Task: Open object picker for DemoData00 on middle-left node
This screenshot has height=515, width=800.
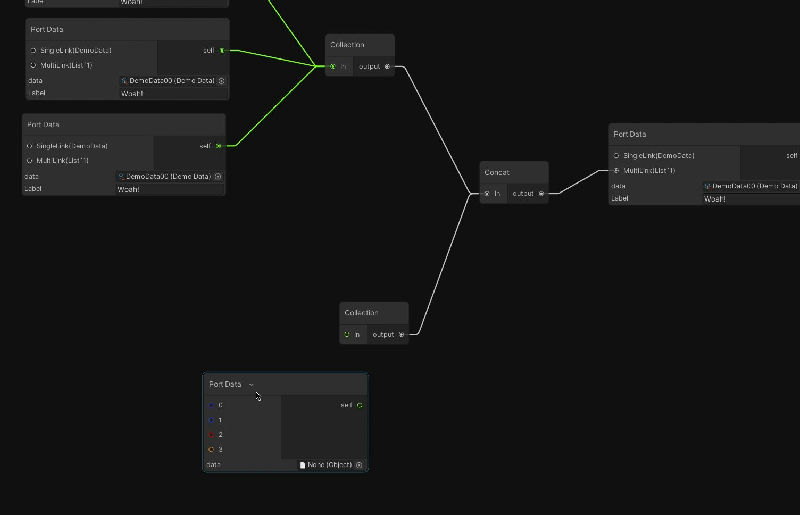Action: [x=218, y=177]
